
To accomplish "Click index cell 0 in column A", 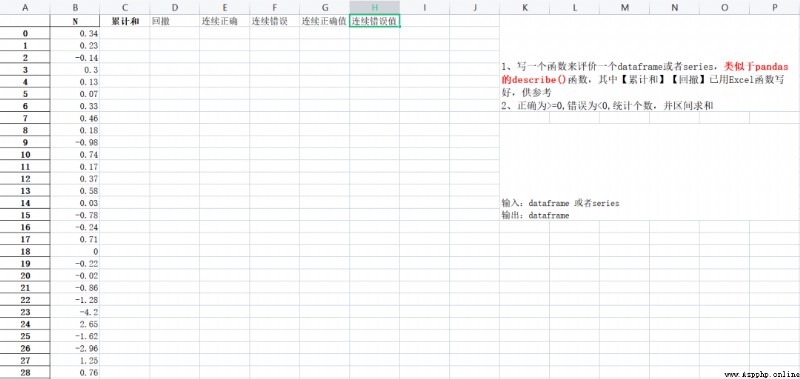I will (25, 34).
